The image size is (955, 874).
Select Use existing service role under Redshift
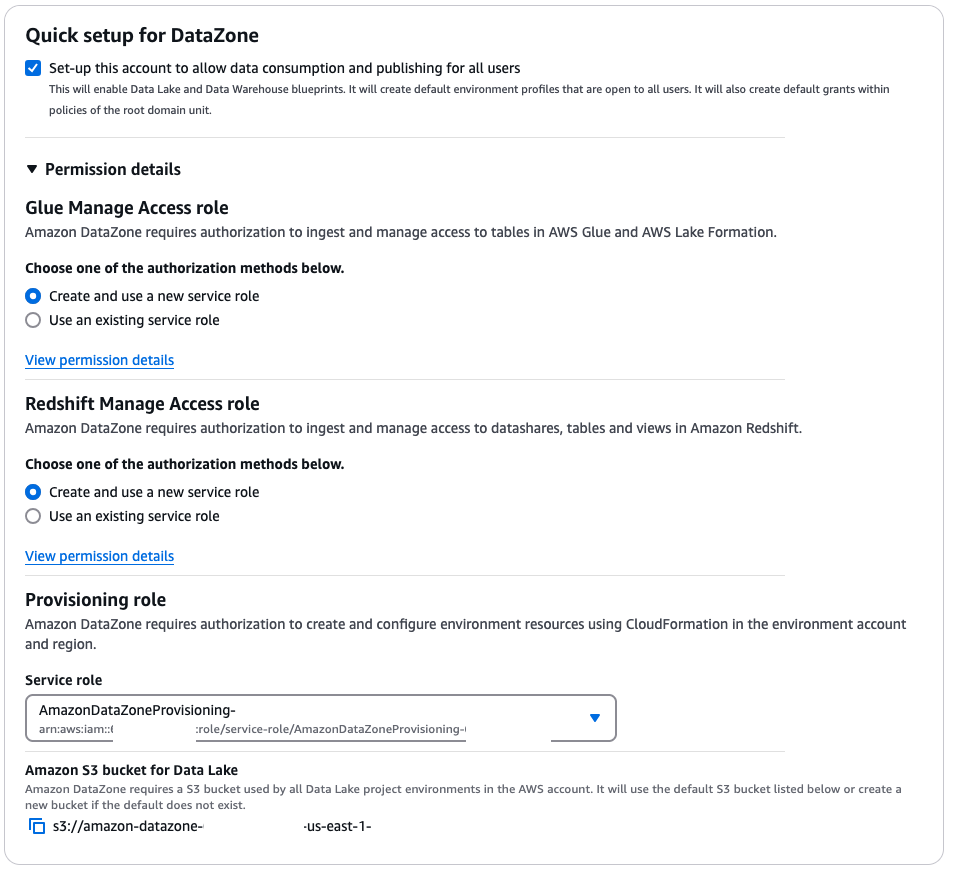point(33,516)
